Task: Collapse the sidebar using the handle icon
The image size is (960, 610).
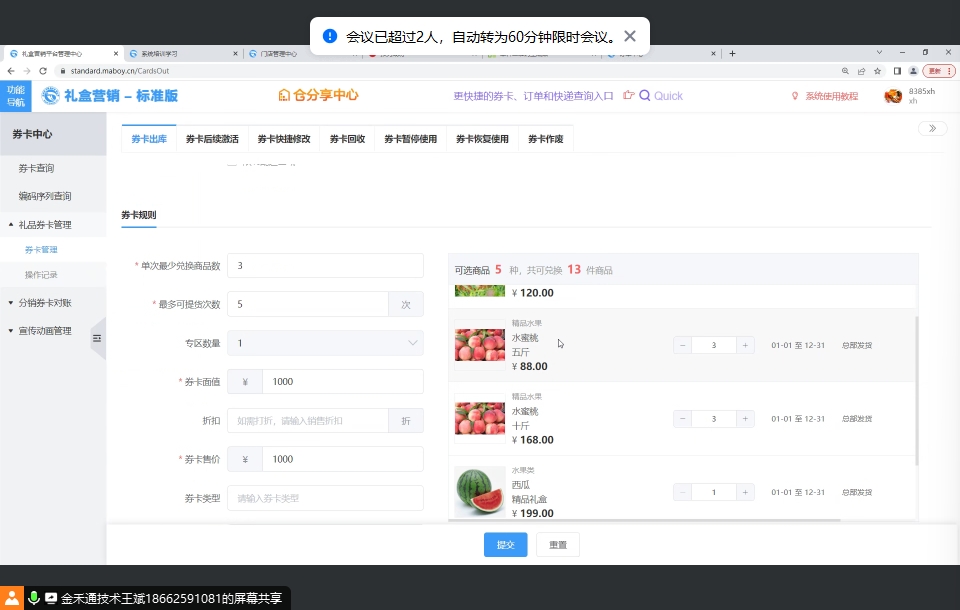Action: point(97,339)
